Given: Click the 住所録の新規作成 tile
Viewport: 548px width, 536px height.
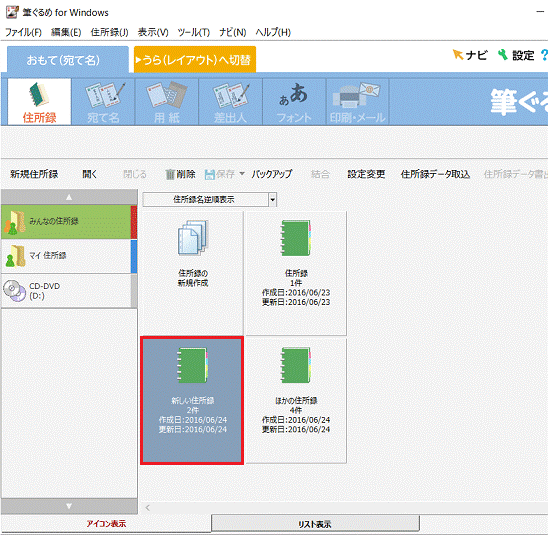Looking at the screenshot, I should (193, 273).
